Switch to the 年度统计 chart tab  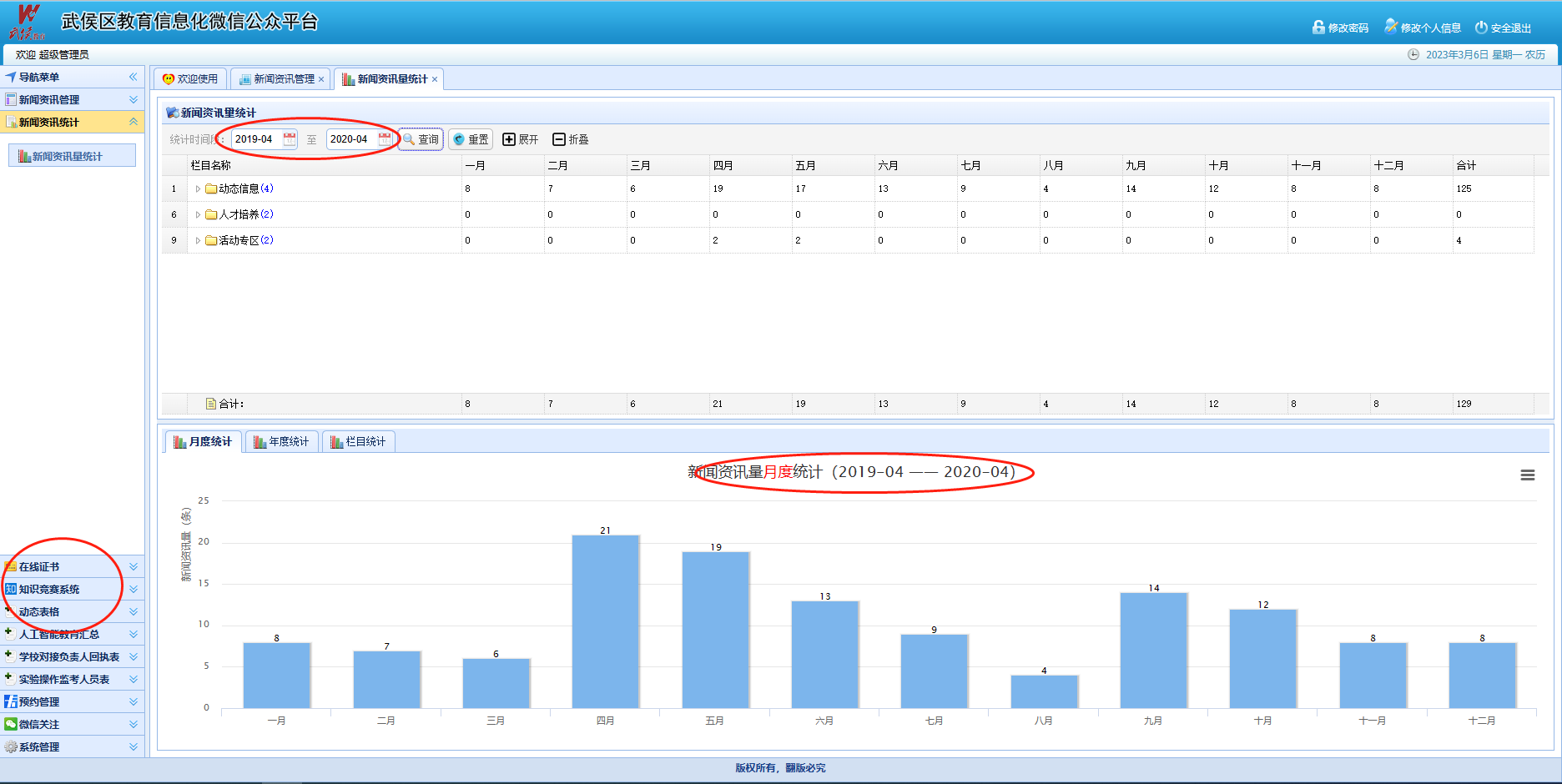(x=282, y=441)
